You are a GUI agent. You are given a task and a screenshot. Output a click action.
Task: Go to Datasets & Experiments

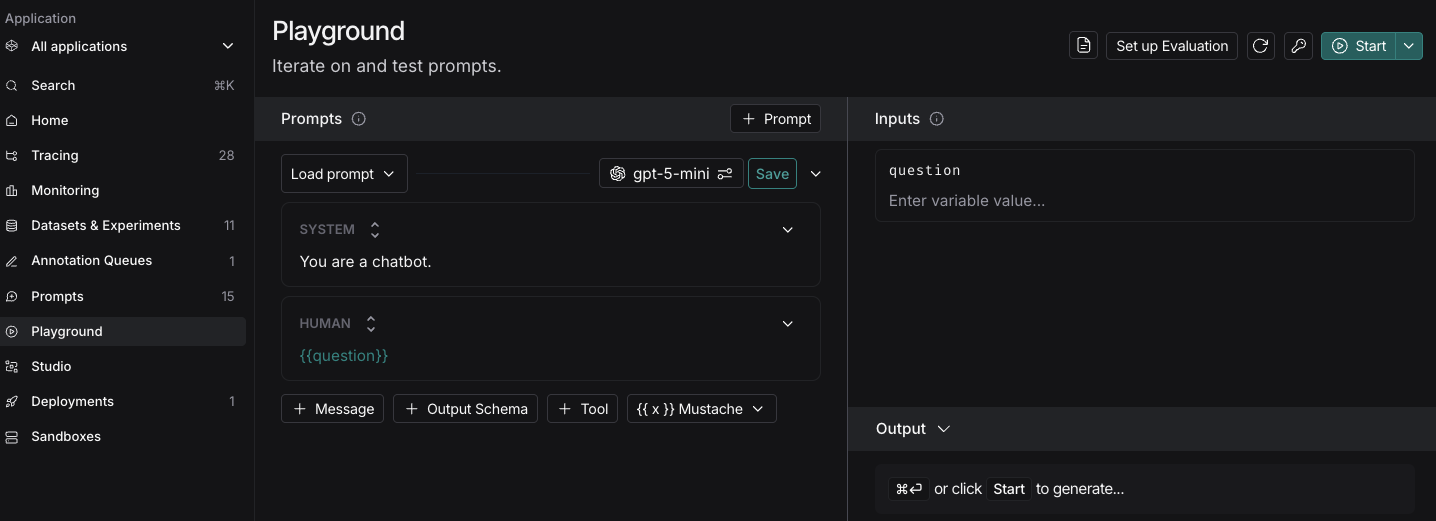[x=106, y=226]
